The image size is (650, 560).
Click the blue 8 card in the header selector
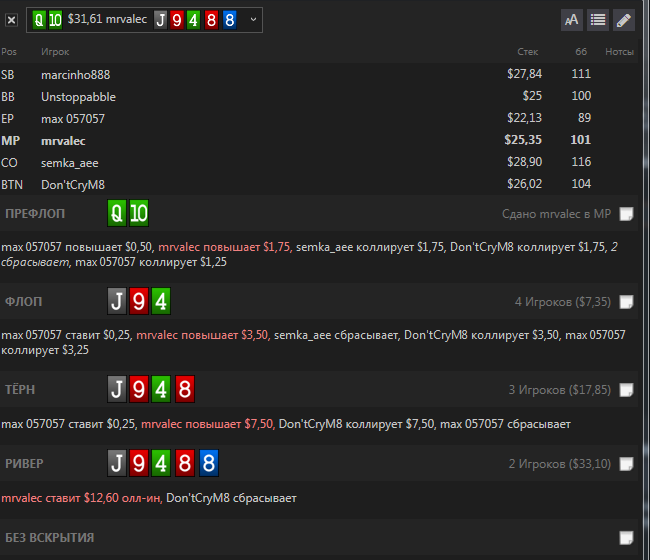[x=230, y=19]
